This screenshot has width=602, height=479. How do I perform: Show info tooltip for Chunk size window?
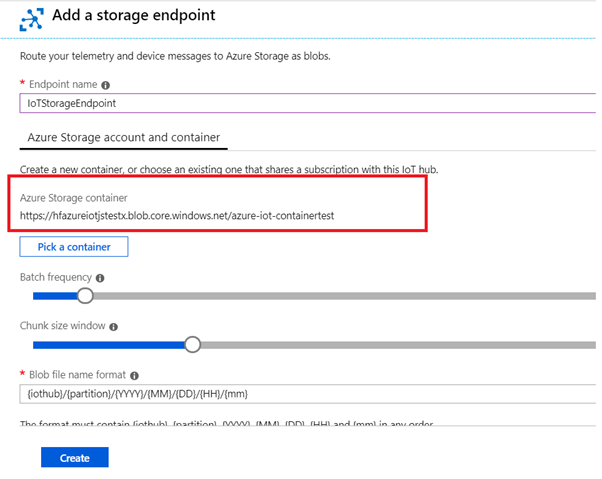(x=114, y=327)
